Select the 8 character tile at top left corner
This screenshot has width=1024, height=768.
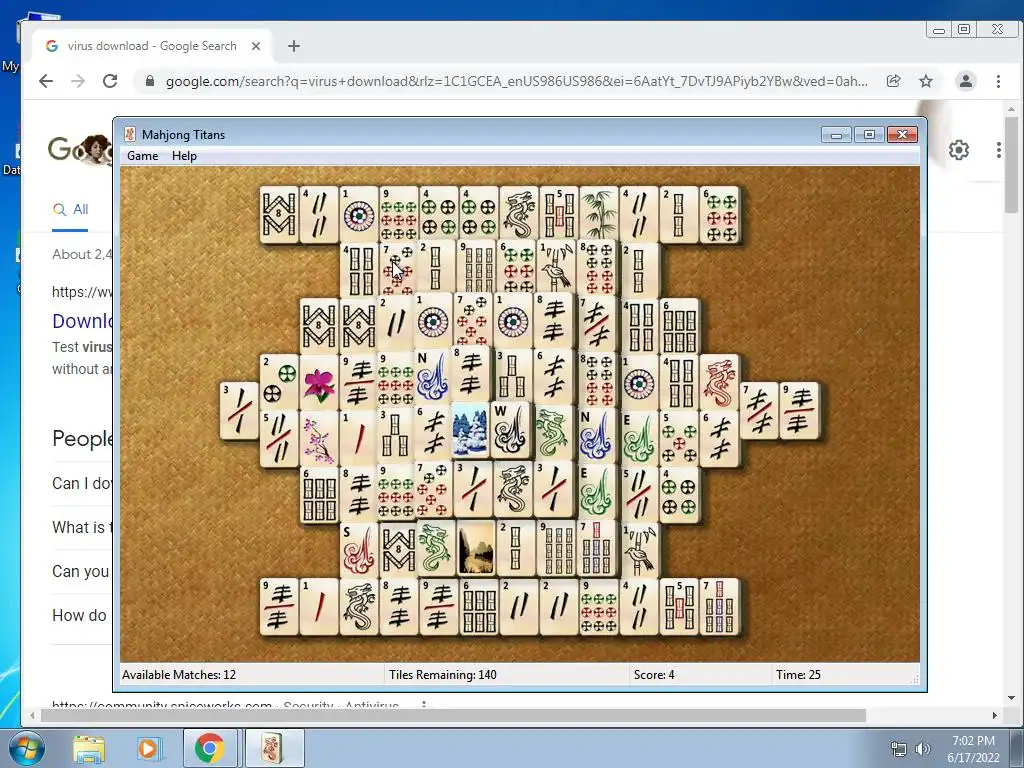click(x=279, y=215)
